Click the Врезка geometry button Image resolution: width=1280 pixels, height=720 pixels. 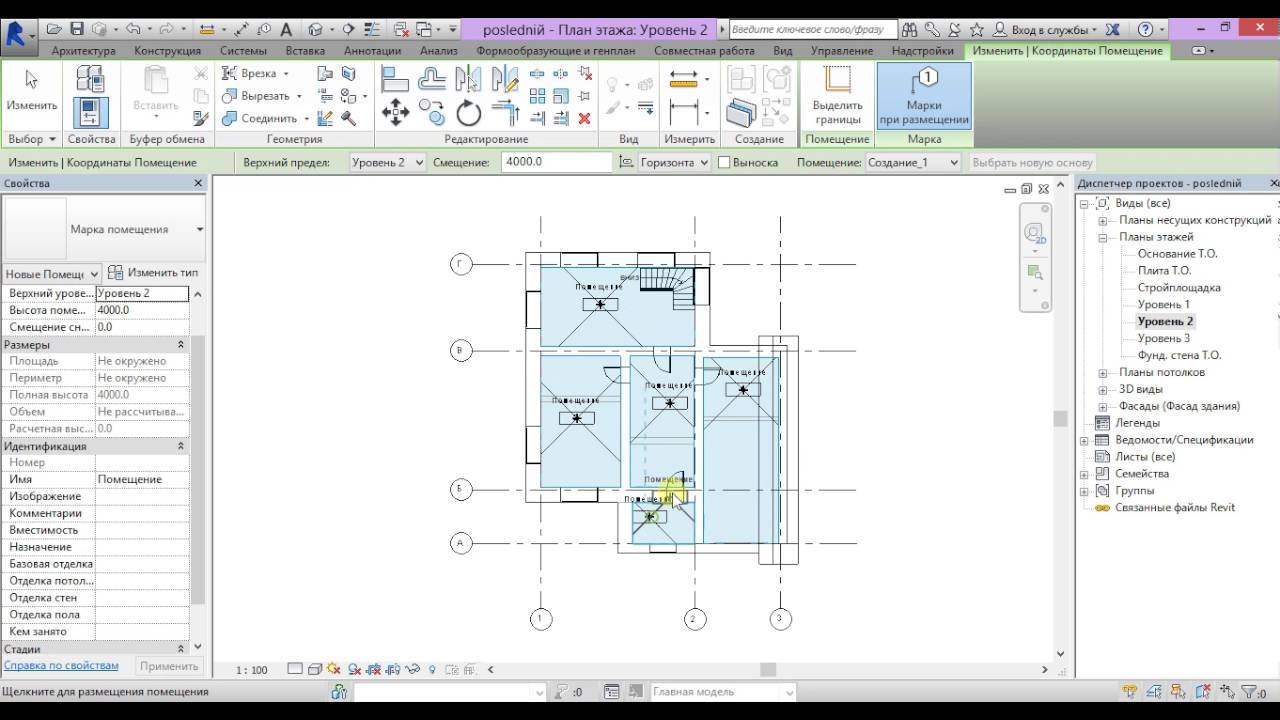[x=256, y=74]
